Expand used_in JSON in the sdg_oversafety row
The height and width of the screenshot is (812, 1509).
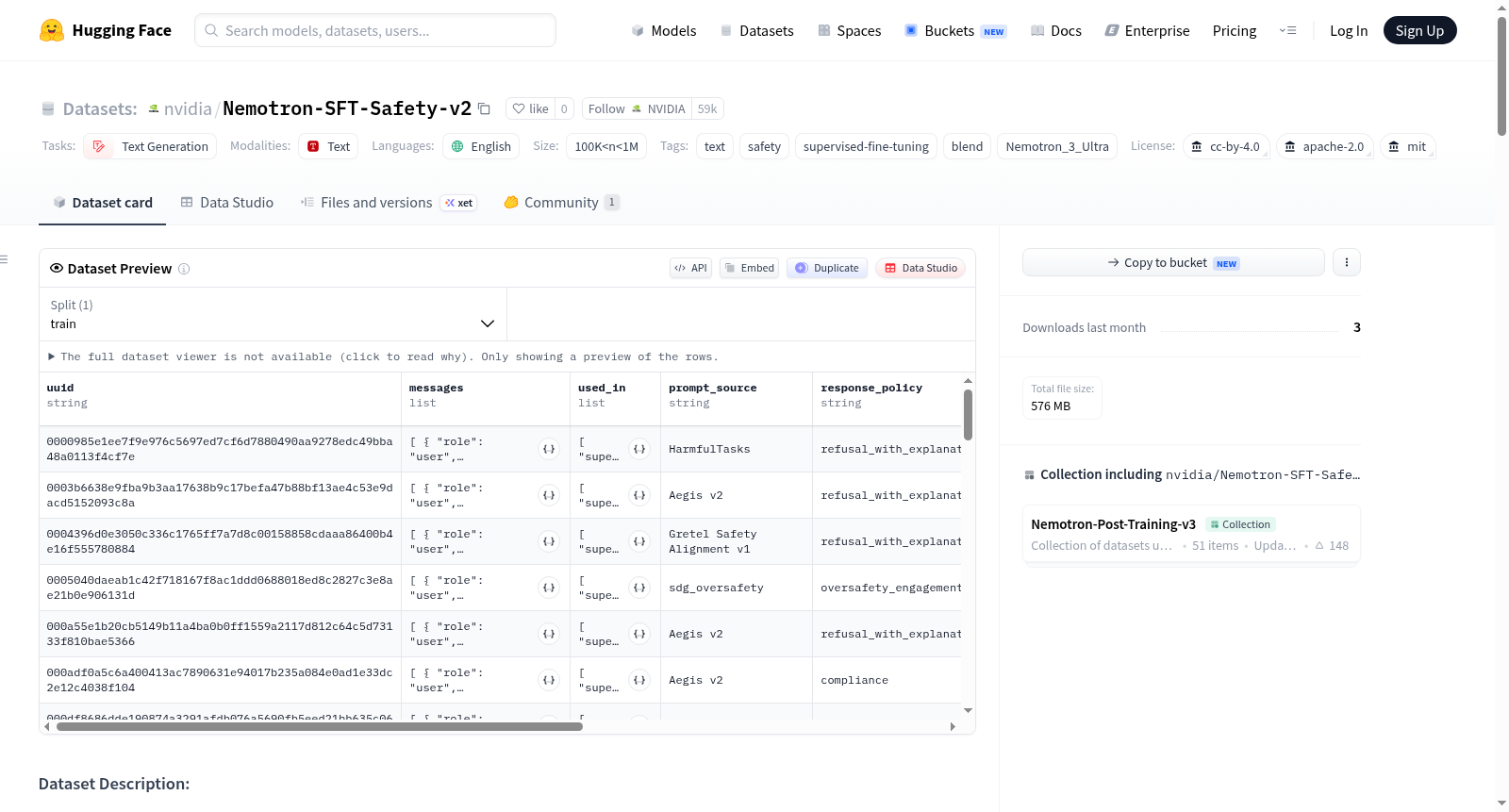639,588
